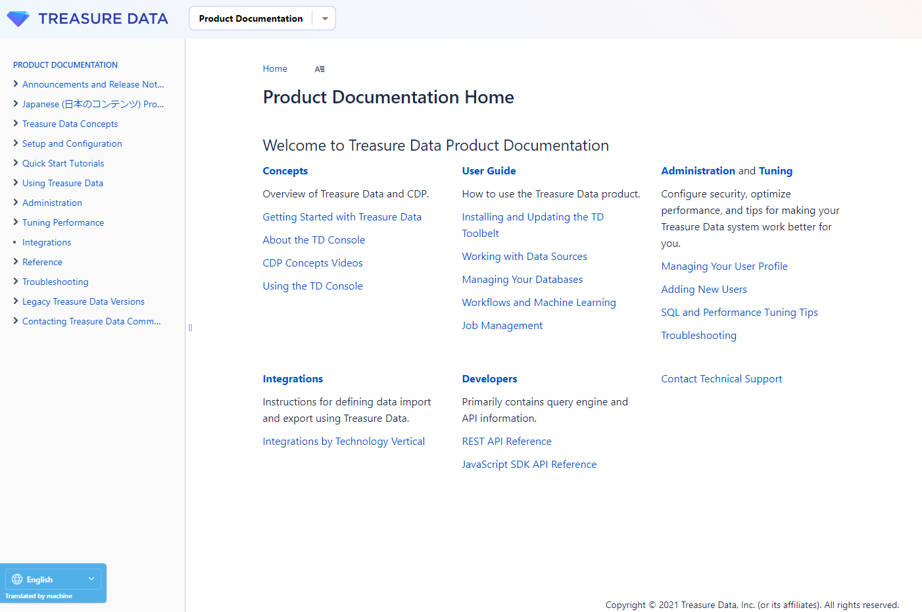Click the Product Documentation Home title
This screenshot has width=922, height=612.
point(388,97)
